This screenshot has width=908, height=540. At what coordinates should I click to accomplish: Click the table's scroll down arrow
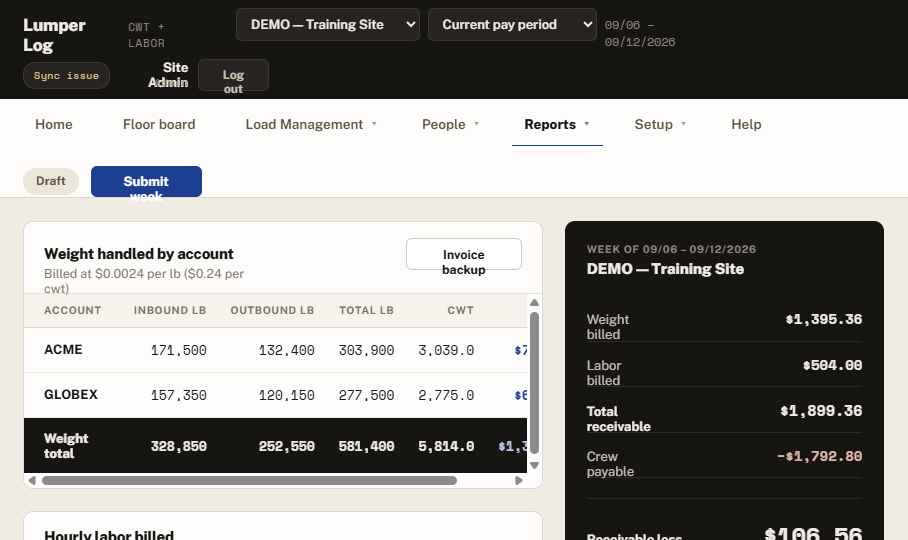click(x=534, y=465)
